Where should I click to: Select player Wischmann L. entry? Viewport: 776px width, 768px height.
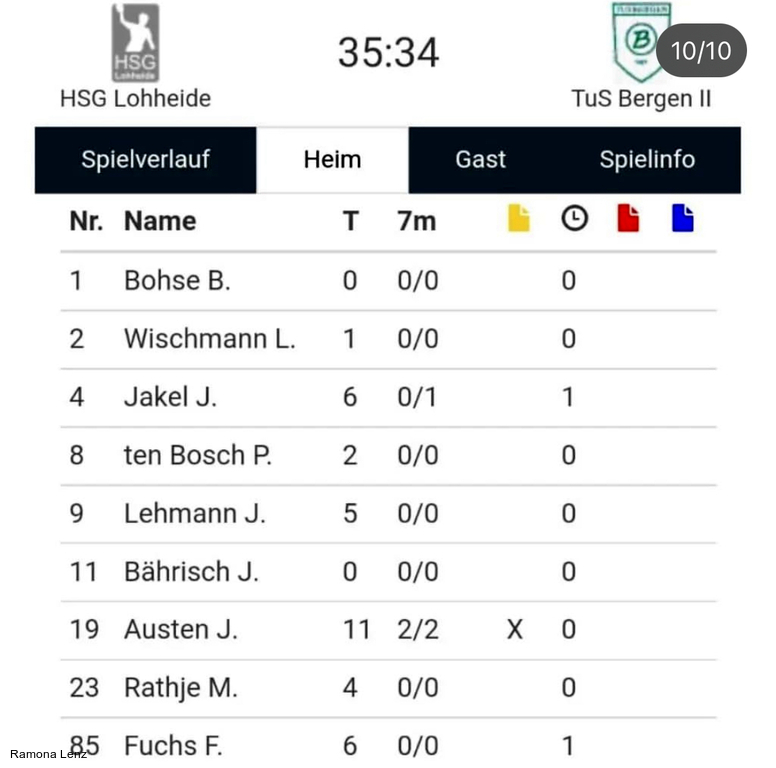coord(209,339)
